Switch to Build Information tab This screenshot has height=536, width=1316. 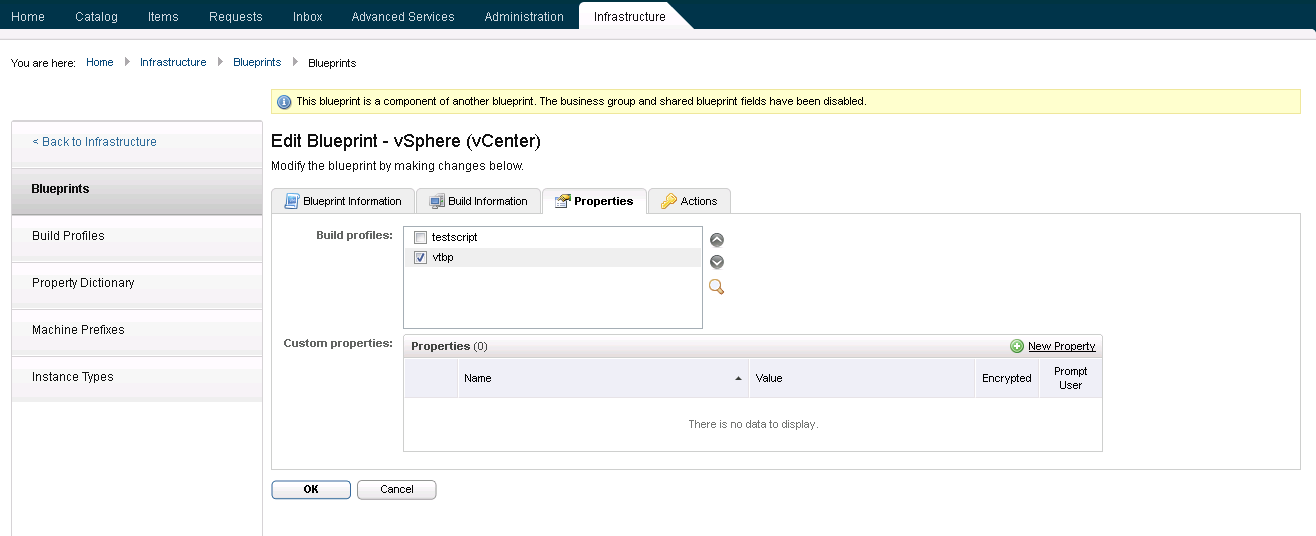coord(478,201)
